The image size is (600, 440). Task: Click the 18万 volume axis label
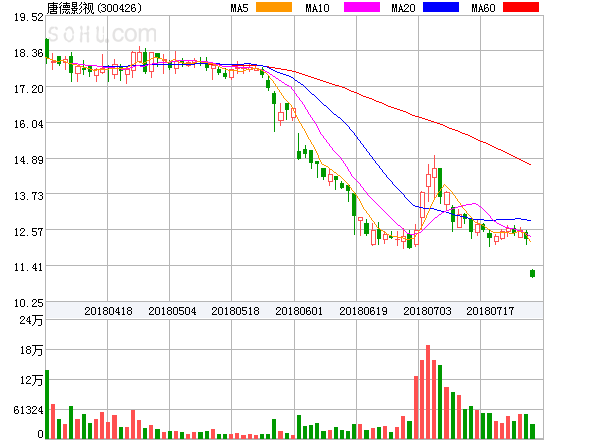point(31,350)
